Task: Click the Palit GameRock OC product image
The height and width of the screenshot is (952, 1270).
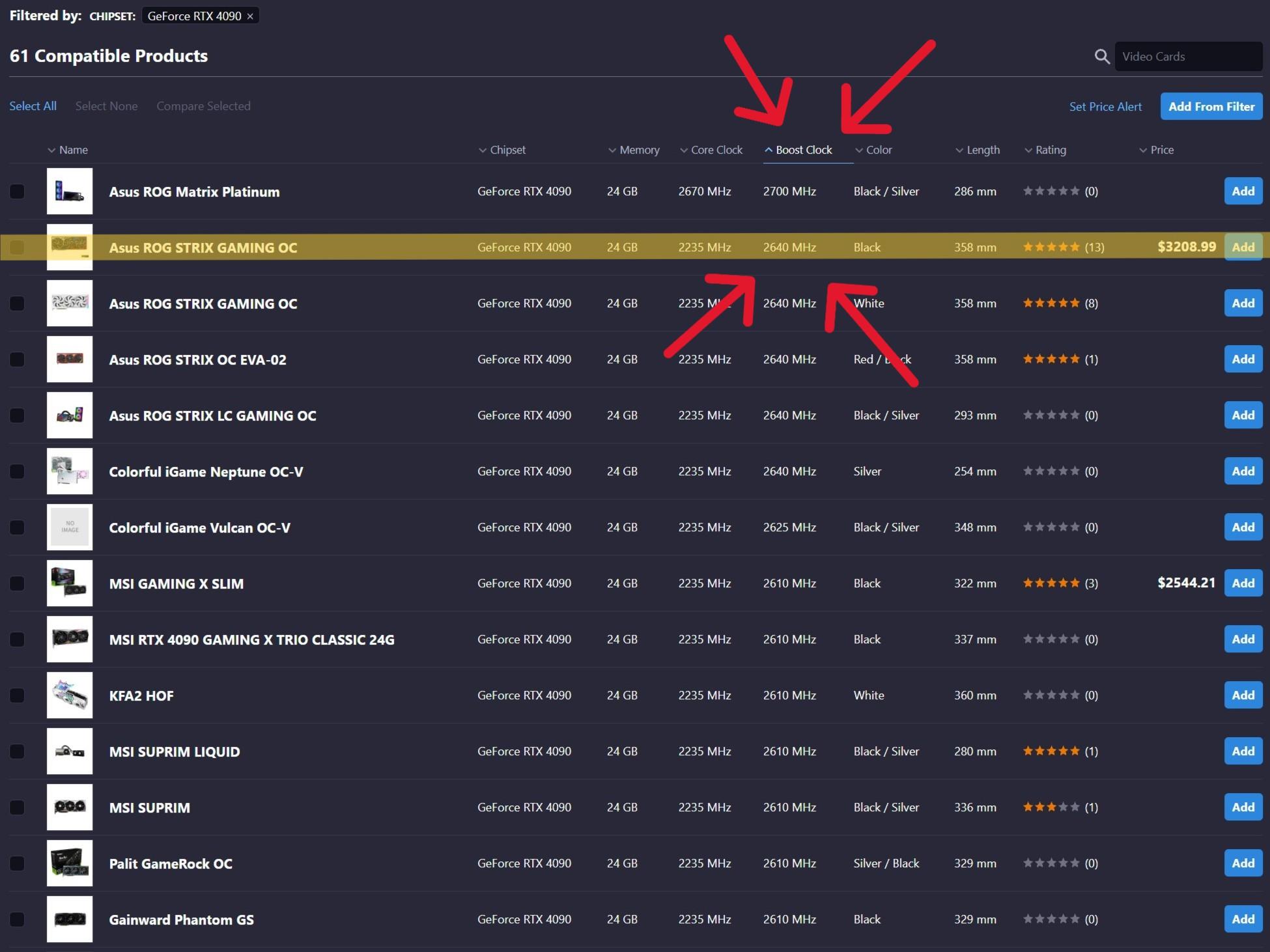Action: [x=70, y=863]
